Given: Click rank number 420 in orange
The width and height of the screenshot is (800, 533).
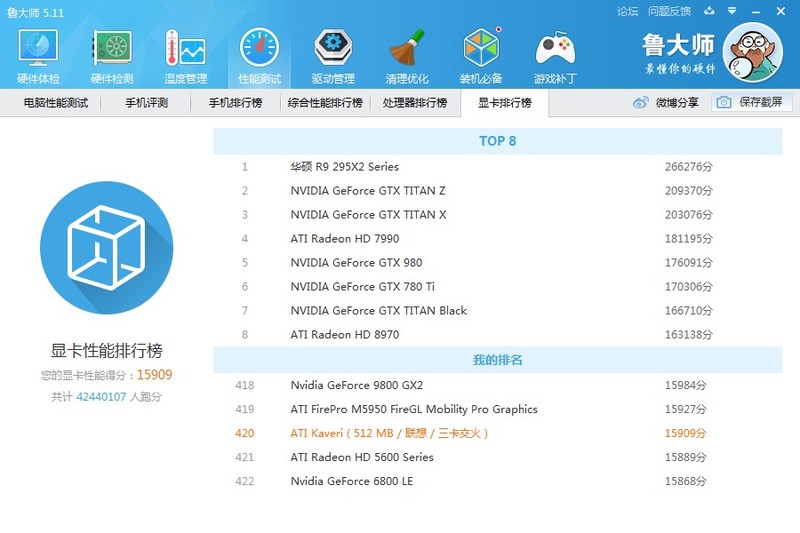Looking at the screenshot, I should pos(244,433).
